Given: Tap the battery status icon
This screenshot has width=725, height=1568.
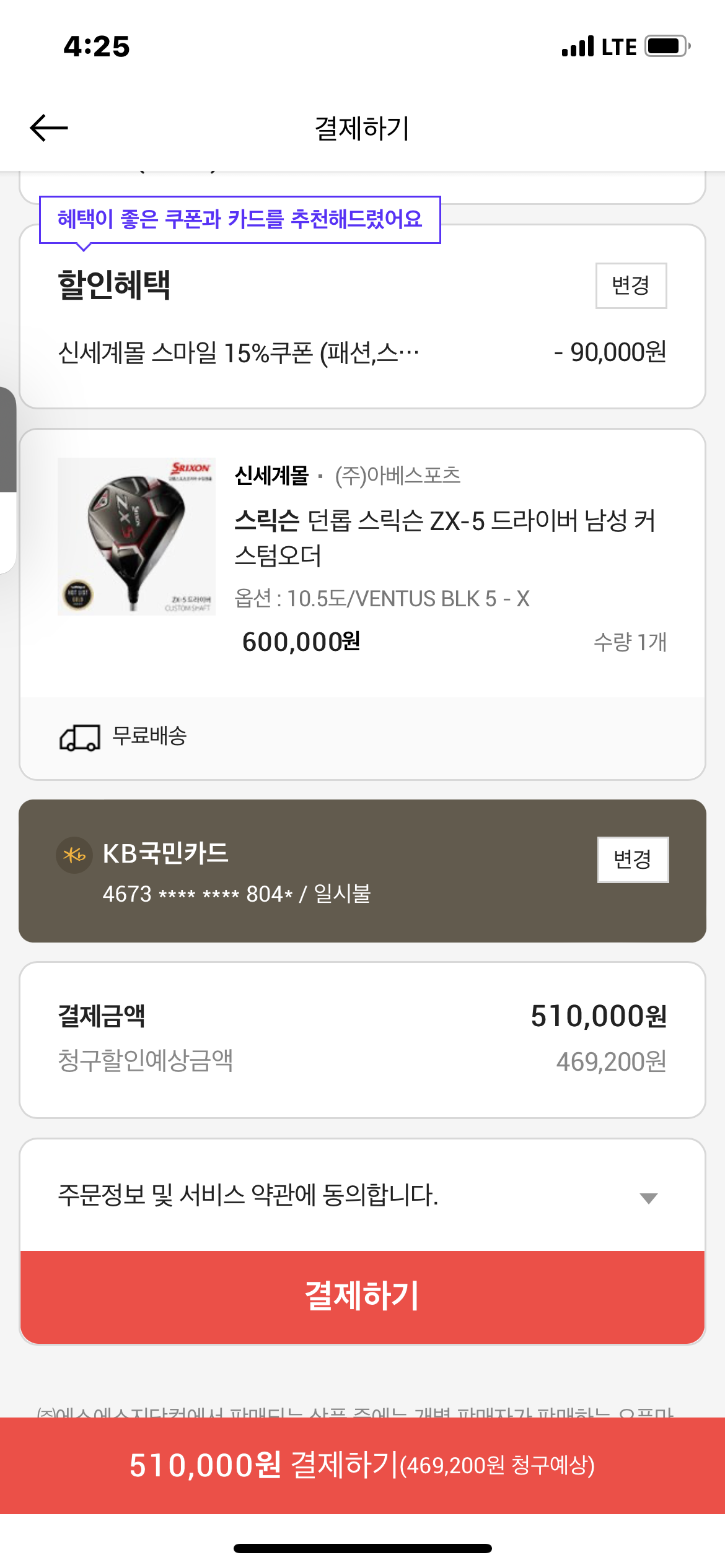Looking at the screenshot, I should point(667,46).
